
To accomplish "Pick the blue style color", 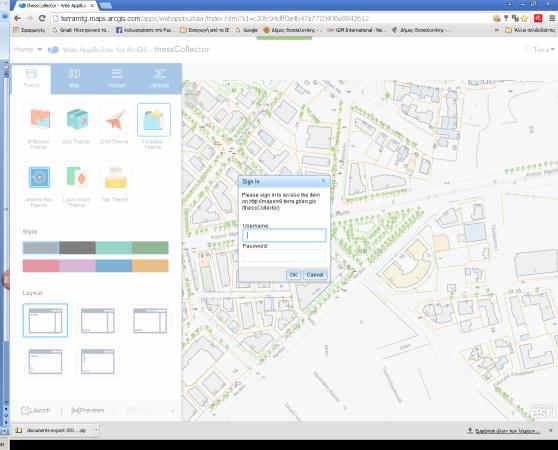I will [114, 266].
